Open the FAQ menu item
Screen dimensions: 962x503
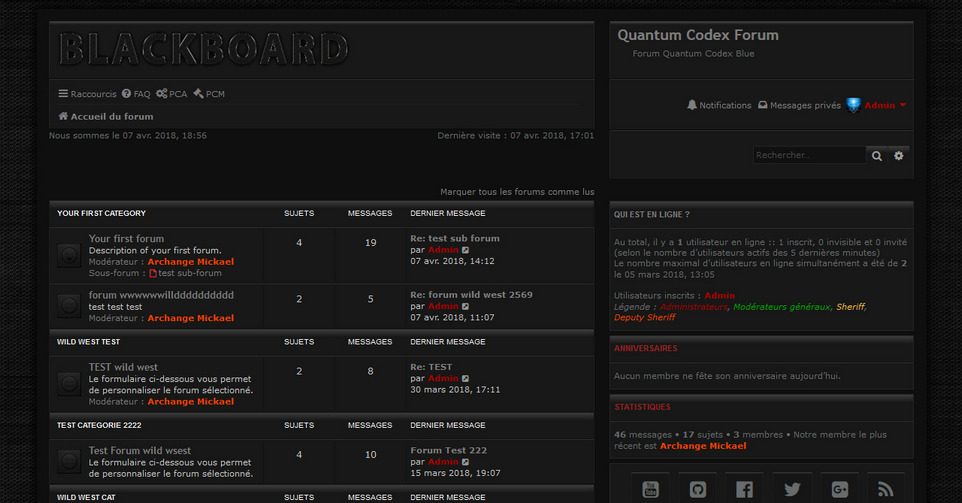pos(136,94)
